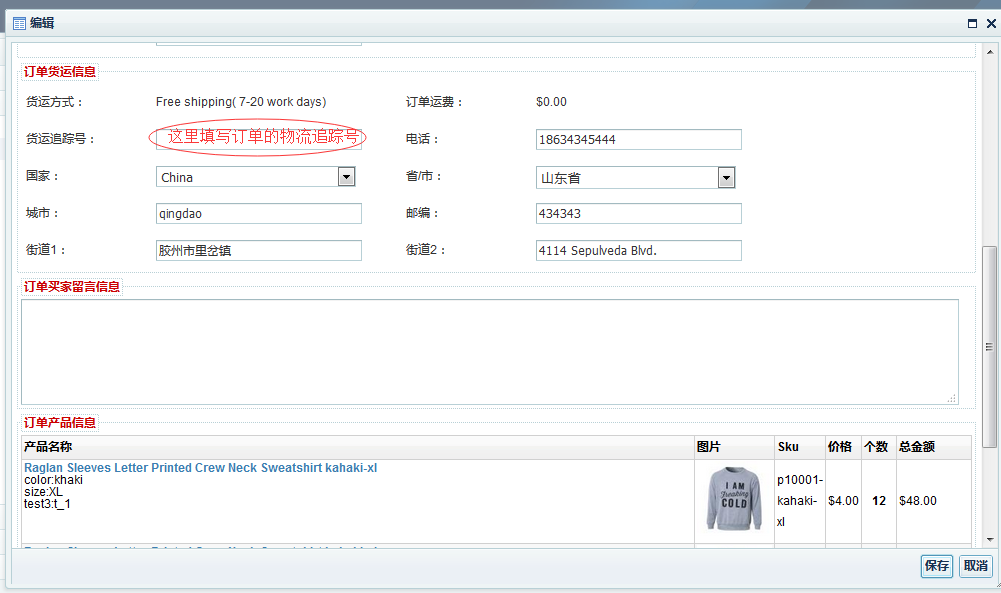Click the tracking number input field
The image size is (1001, 593).
click(259, 139)
